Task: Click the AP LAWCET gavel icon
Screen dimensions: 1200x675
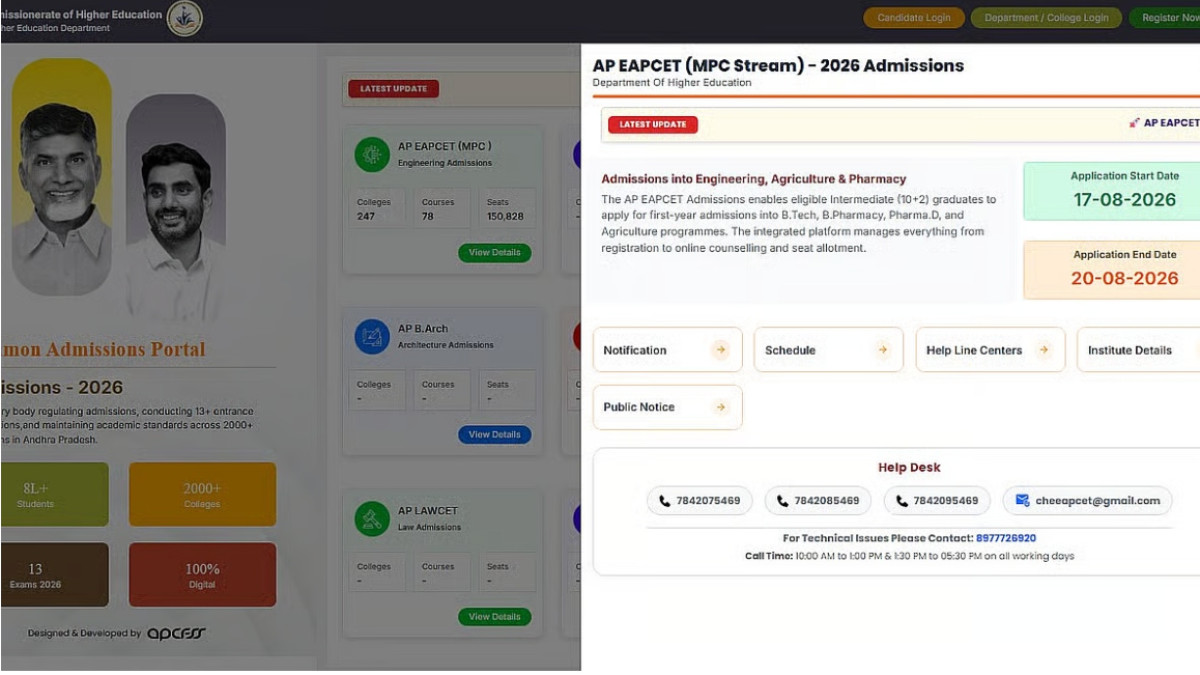Action: 372,518
